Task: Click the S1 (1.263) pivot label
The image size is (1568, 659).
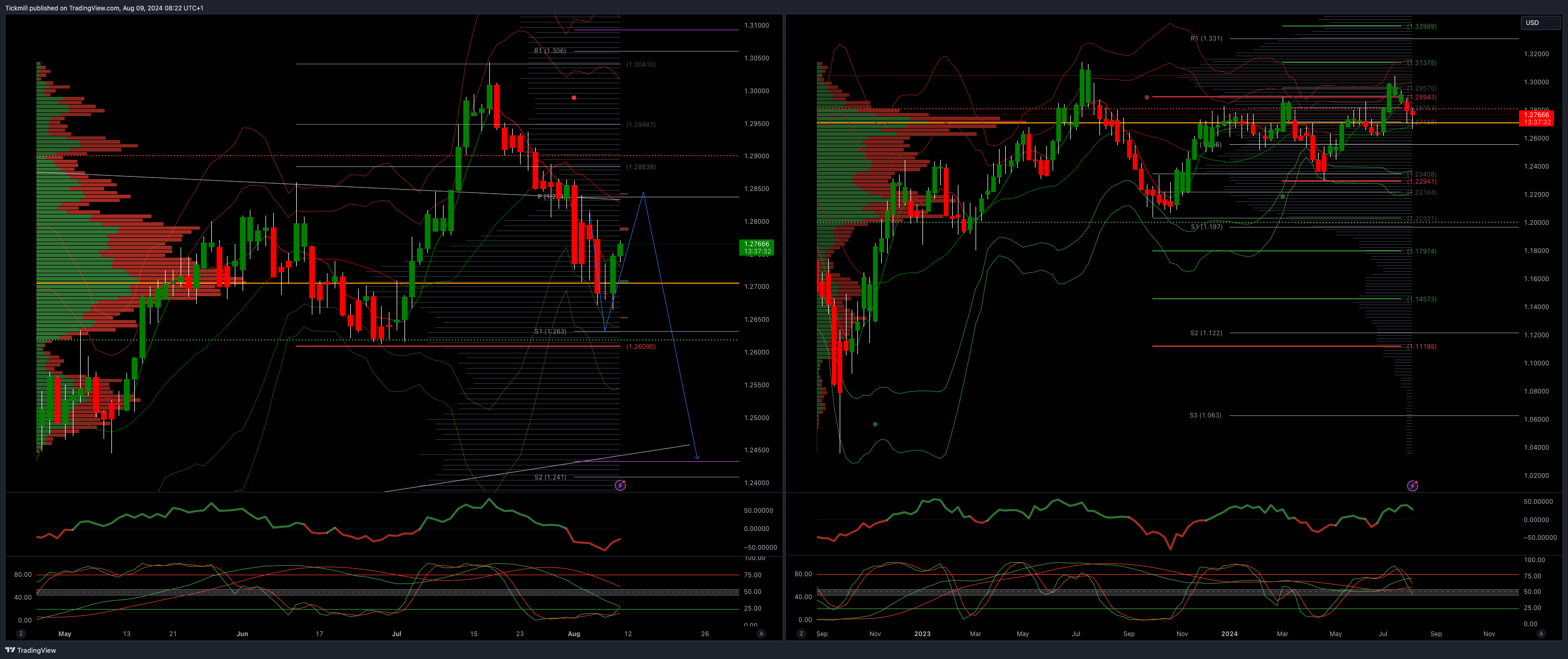Action: tap(550, 332)
